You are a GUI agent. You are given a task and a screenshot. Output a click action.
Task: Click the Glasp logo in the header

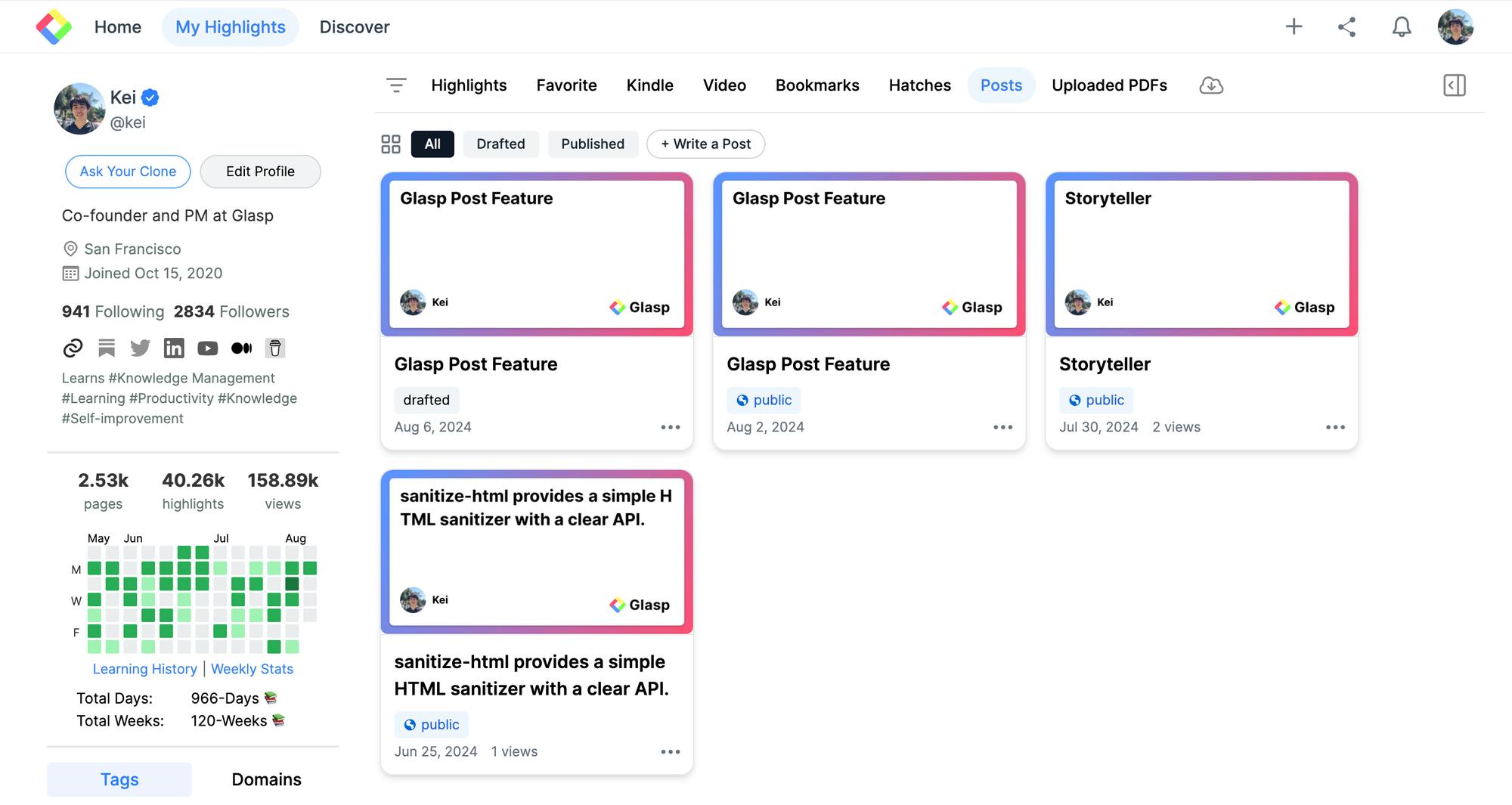(x=54, y=26)
